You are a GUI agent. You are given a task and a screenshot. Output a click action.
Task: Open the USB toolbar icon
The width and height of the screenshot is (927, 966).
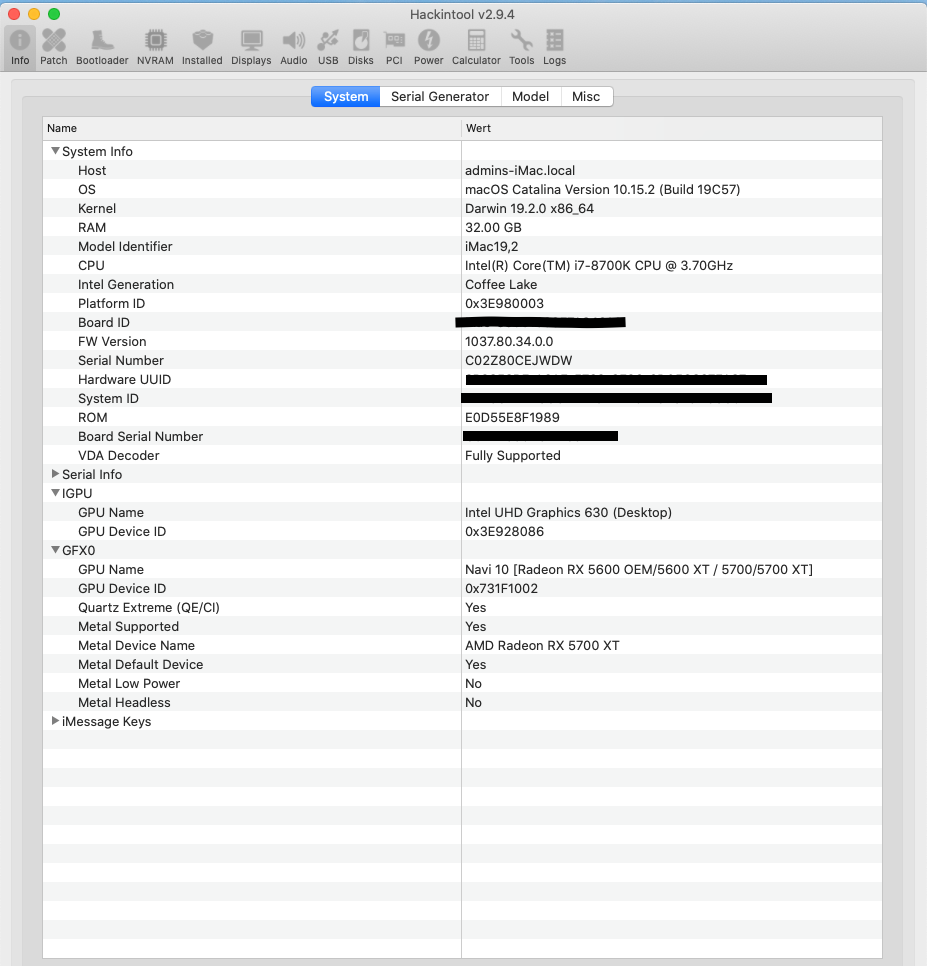point(328,47)
